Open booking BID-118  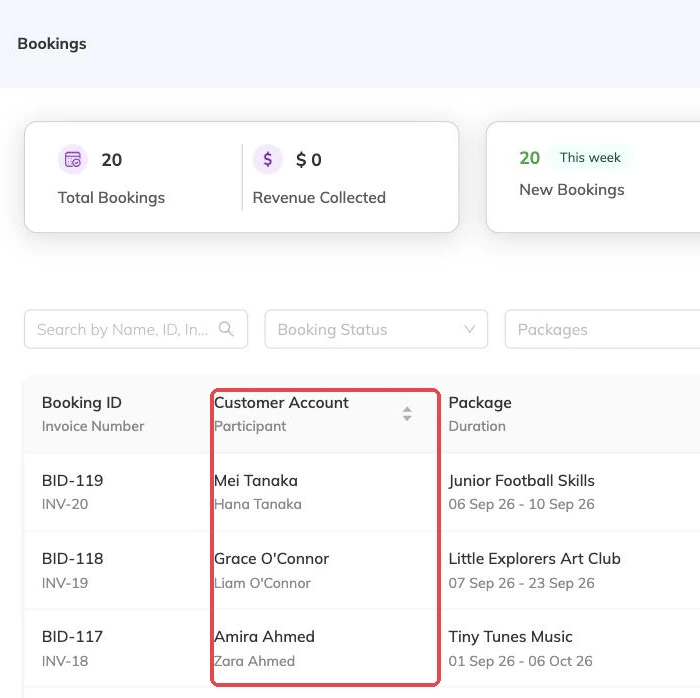[x=72, y=559]
